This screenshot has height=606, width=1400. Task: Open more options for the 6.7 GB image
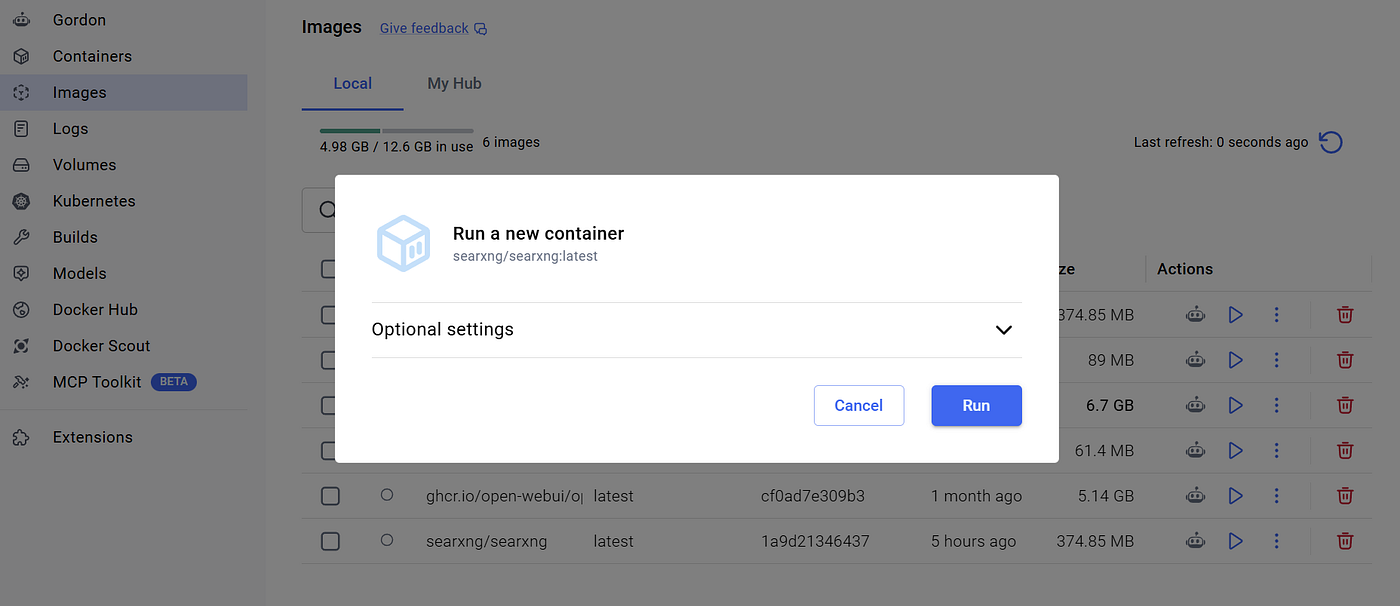coord(1276,405)
